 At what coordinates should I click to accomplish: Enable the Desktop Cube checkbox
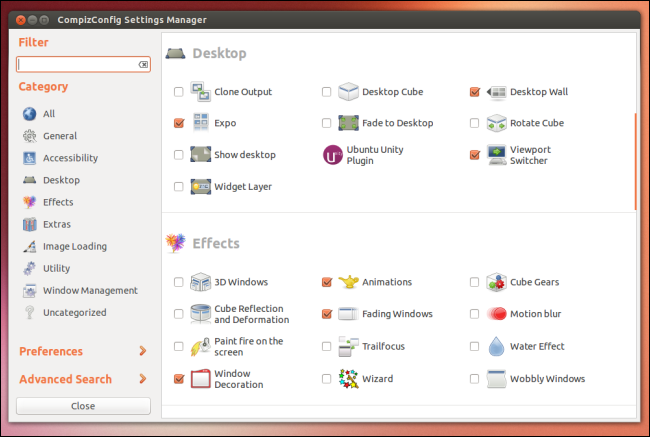point(327,92)
